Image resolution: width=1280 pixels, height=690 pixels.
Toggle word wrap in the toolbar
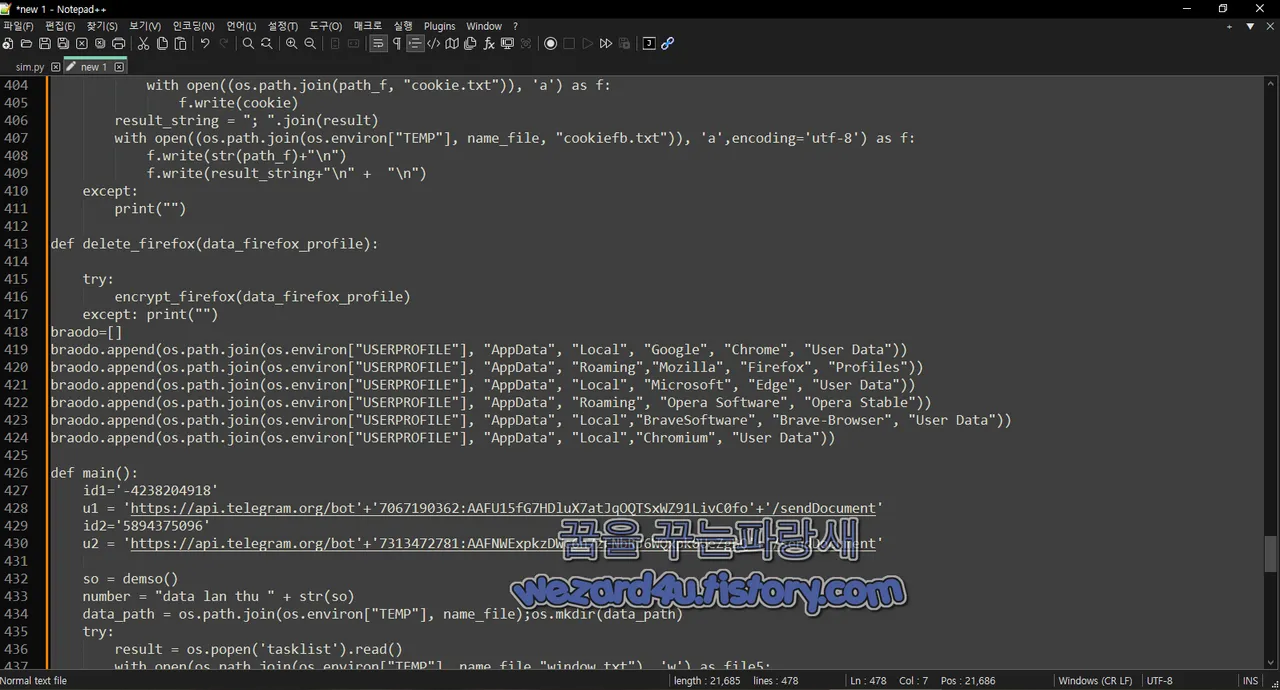377,44
